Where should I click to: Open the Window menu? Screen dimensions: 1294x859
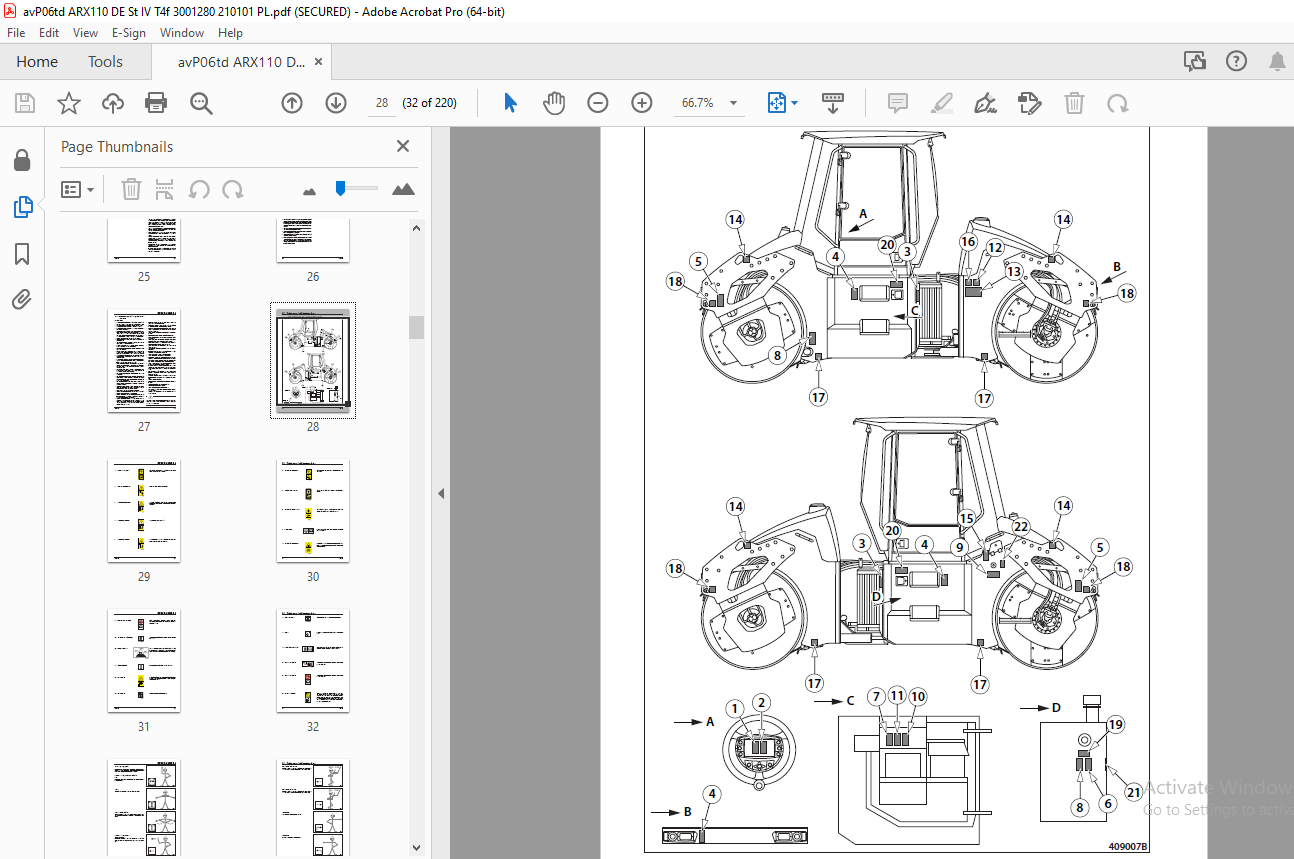(x=182, y=33)
